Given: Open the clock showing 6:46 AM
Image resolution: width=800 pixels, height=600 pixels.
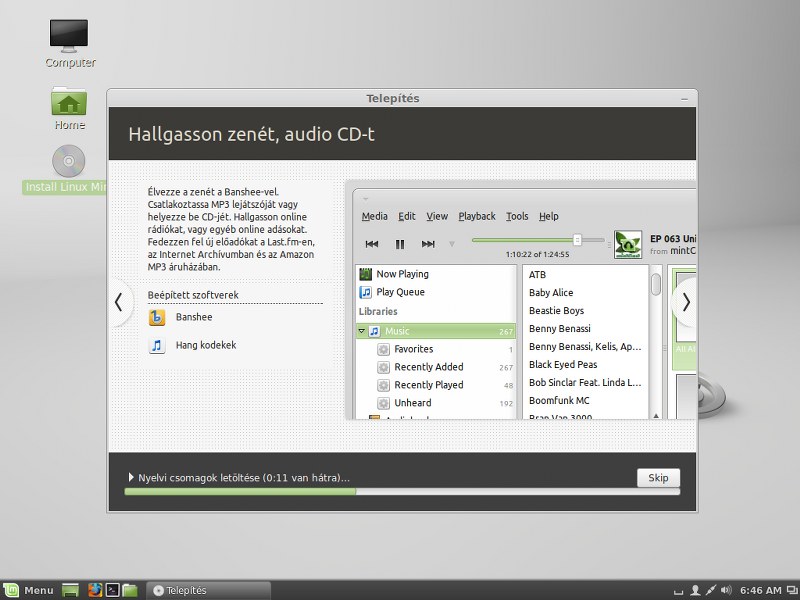Looking at the screenshot, I should 760,590.
